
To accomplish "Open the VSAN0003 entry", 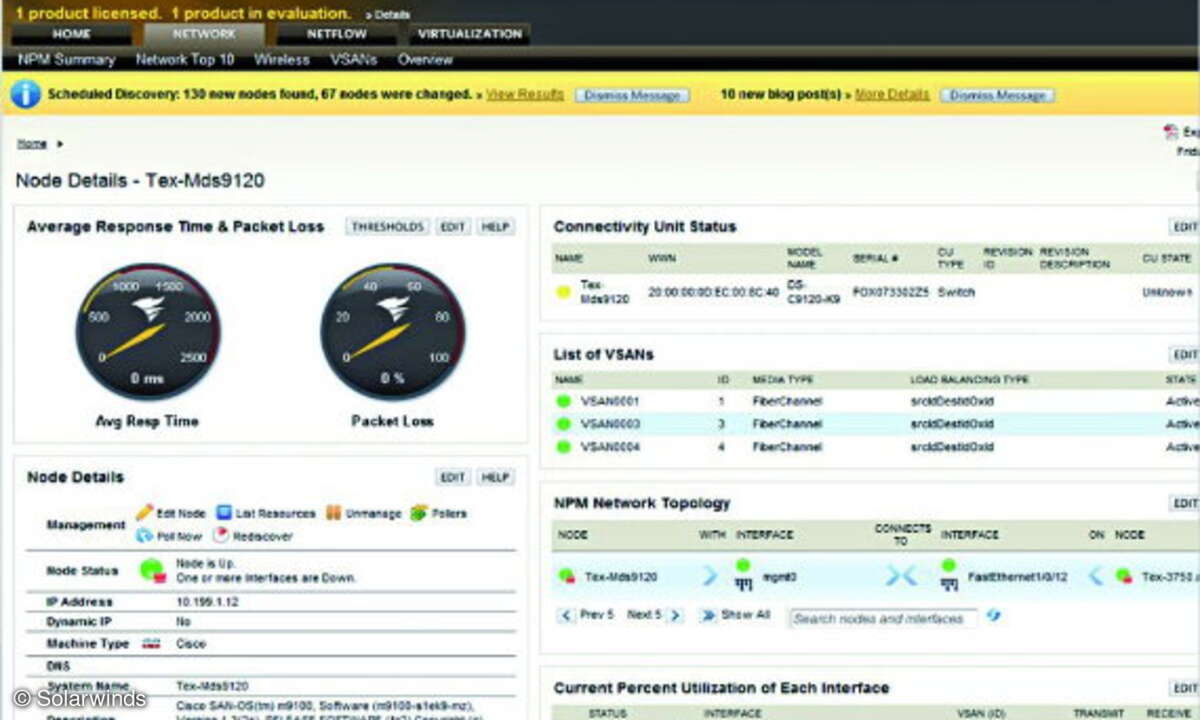I will coord(610,424).
